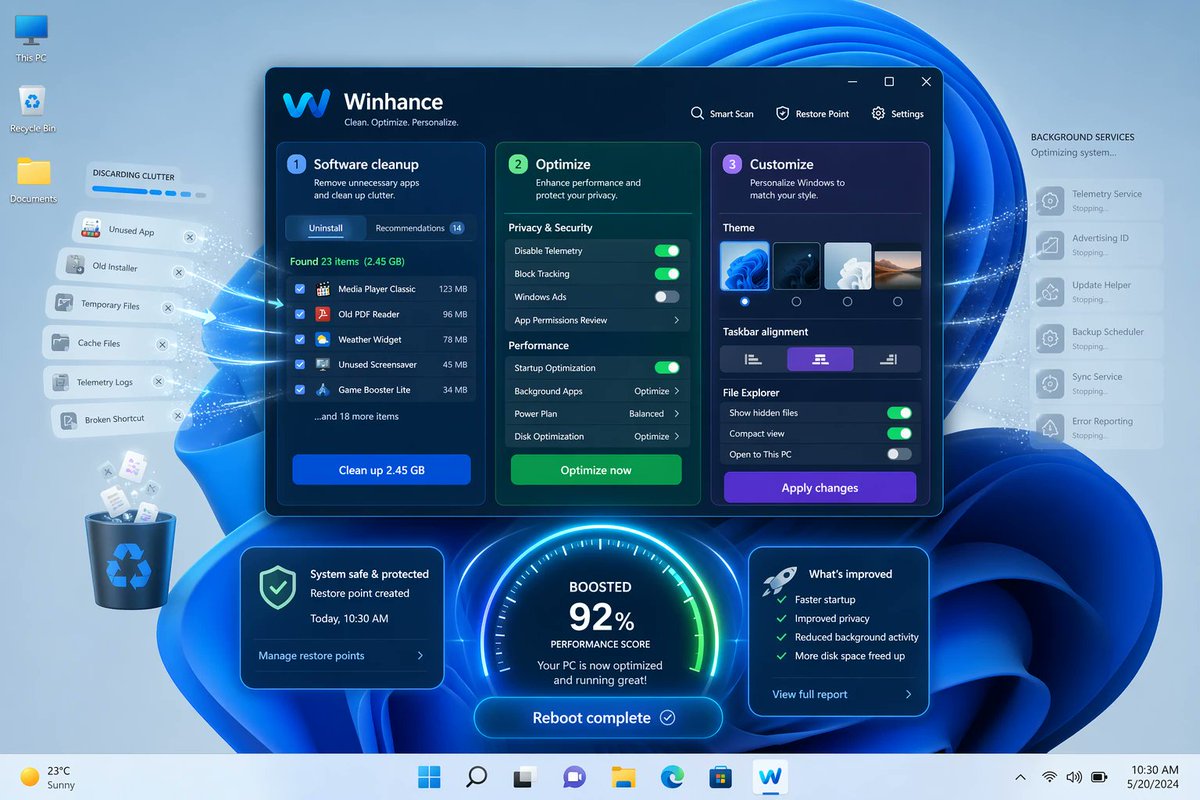Open the Winhance app in taskbar
This screenshot has width=1200, height=800.
[x=770, y=776]
